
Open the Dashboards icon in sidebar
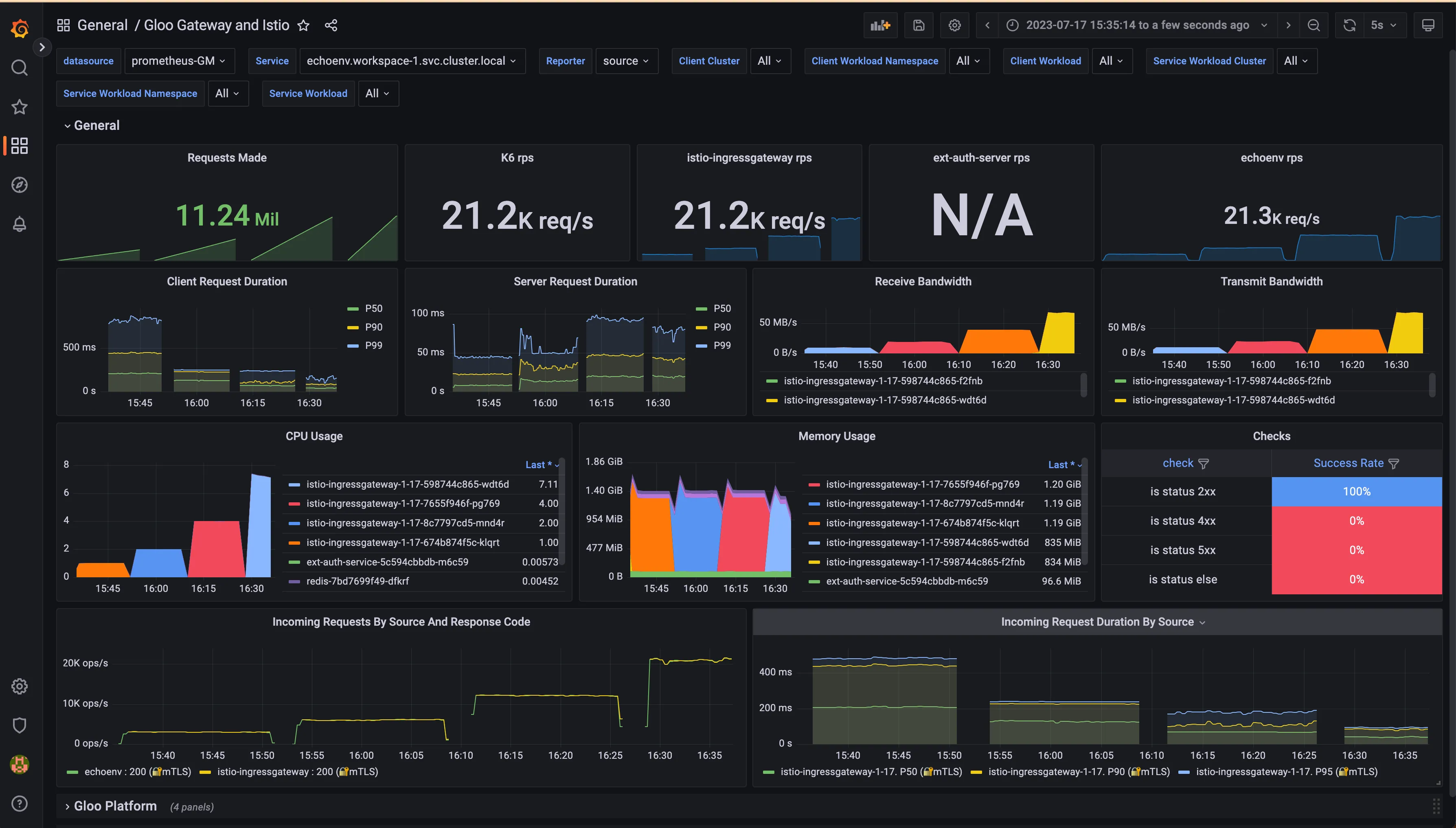[x=20, y=146]
